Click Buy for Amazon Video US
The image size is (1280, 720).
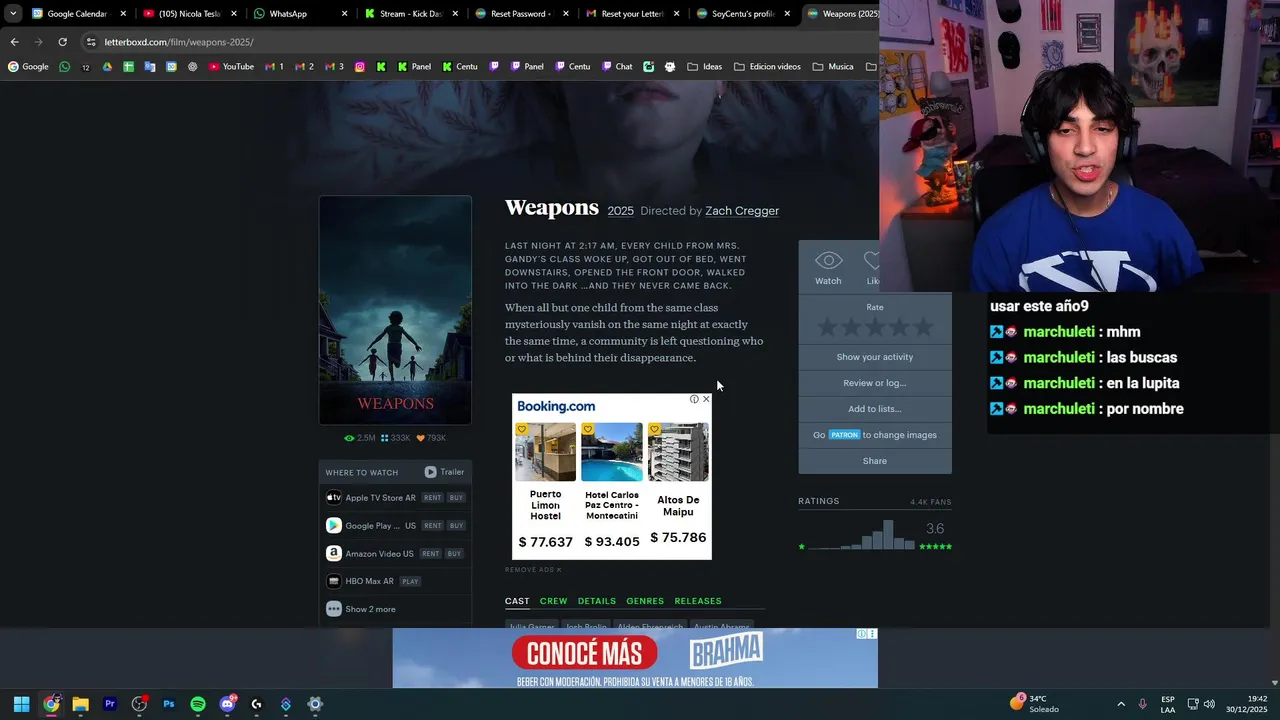(x=454, y=554)
